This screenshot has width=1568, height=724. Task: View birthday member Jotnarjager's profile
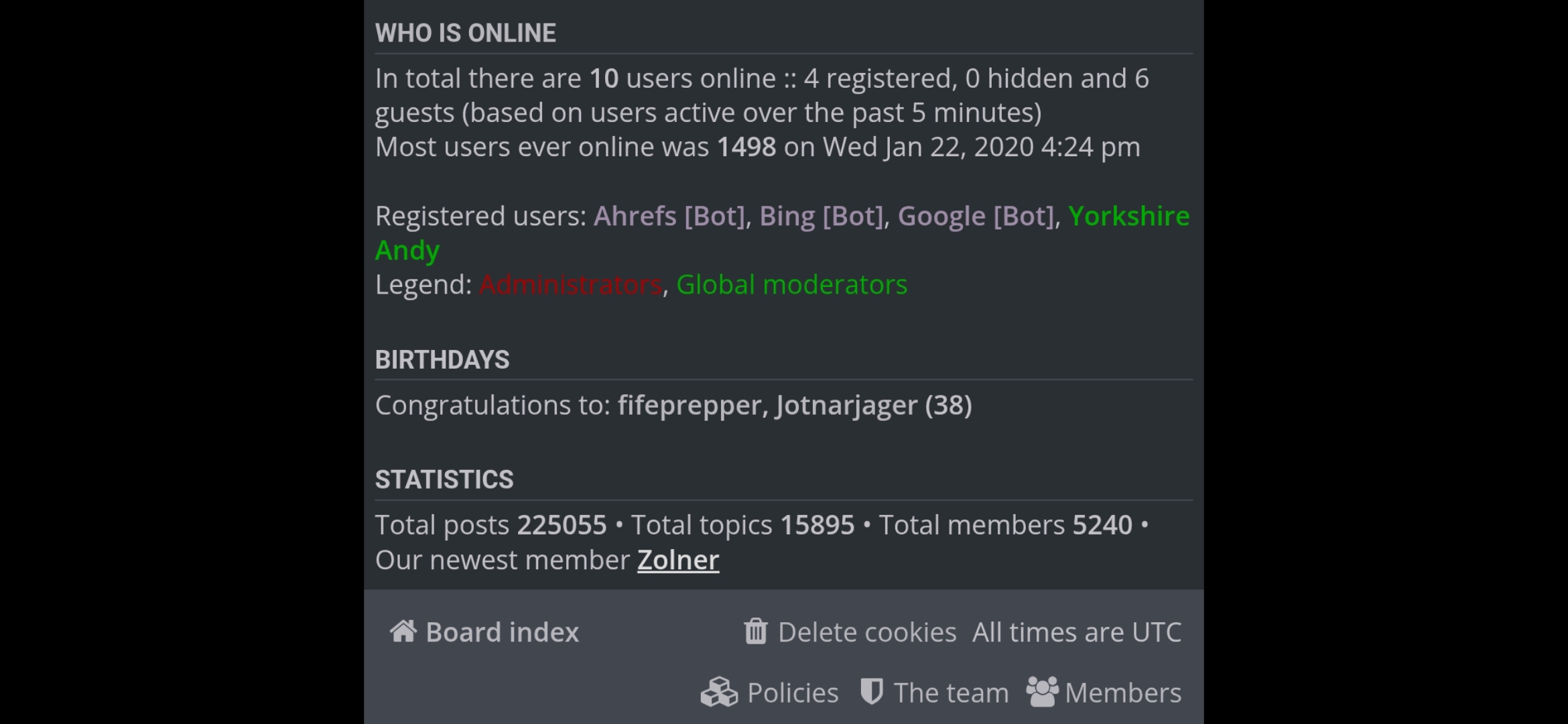(846, 405)
